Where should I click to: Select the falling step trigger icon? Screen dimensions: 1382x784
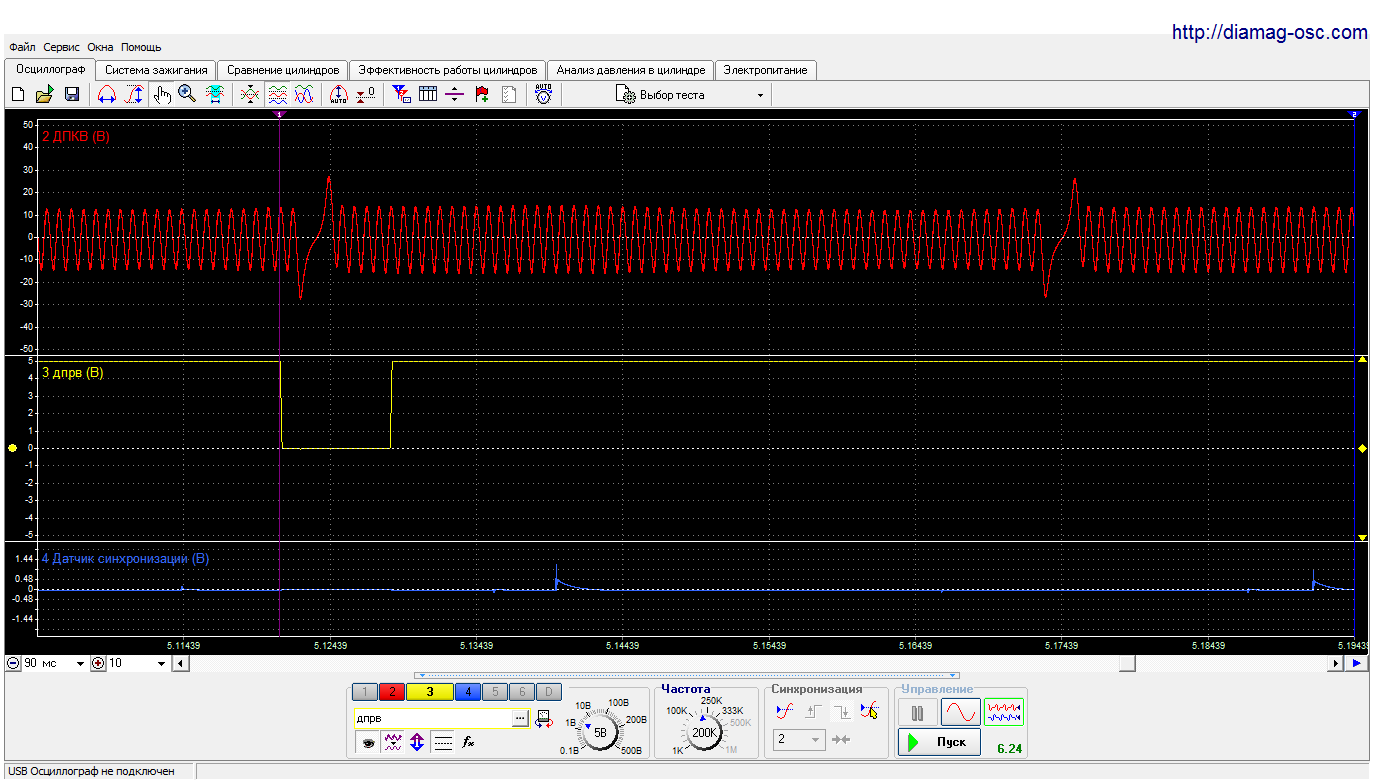click(841, 711)
